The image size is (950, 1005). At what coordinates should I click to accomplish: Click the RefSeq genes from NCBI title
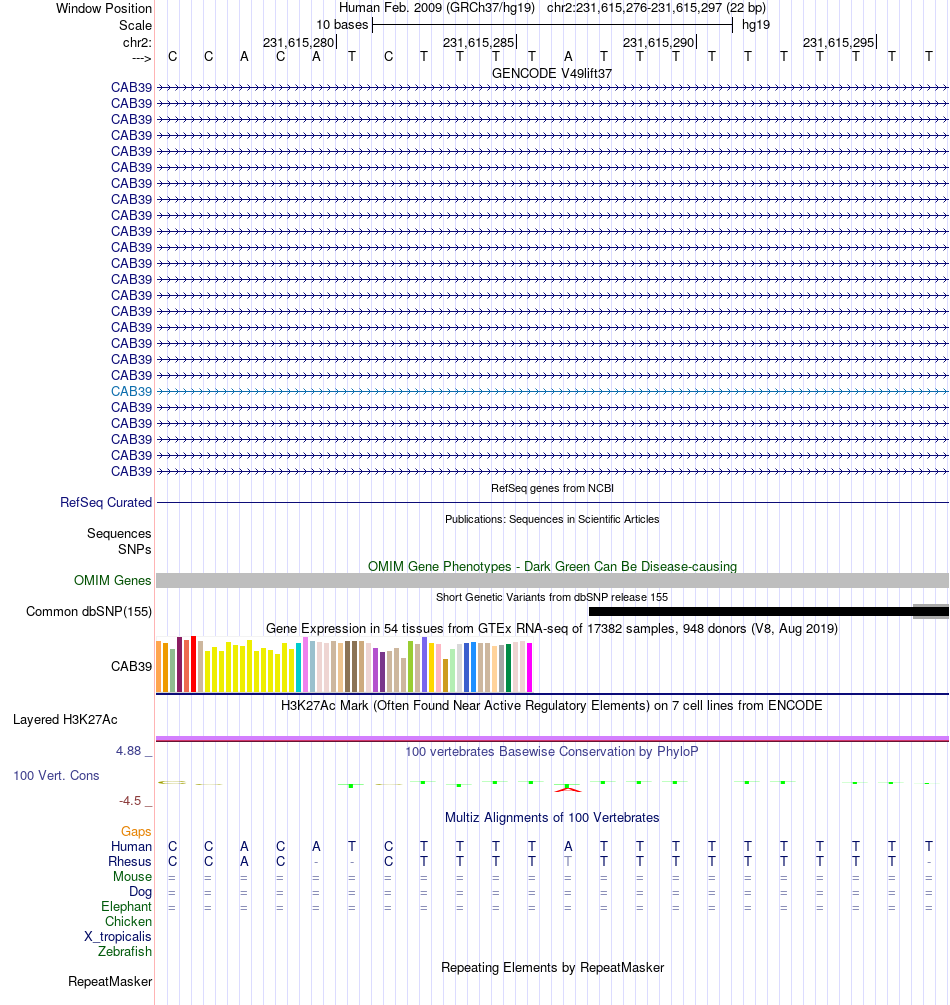pos(552,488)
